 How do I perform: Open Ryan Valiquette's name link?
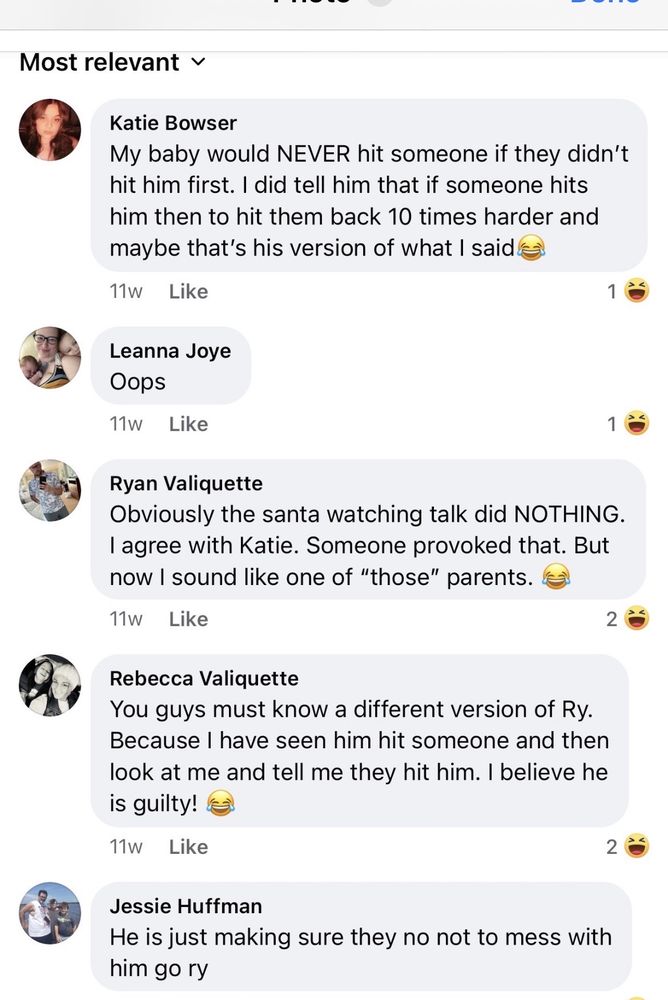coord(186,483)
